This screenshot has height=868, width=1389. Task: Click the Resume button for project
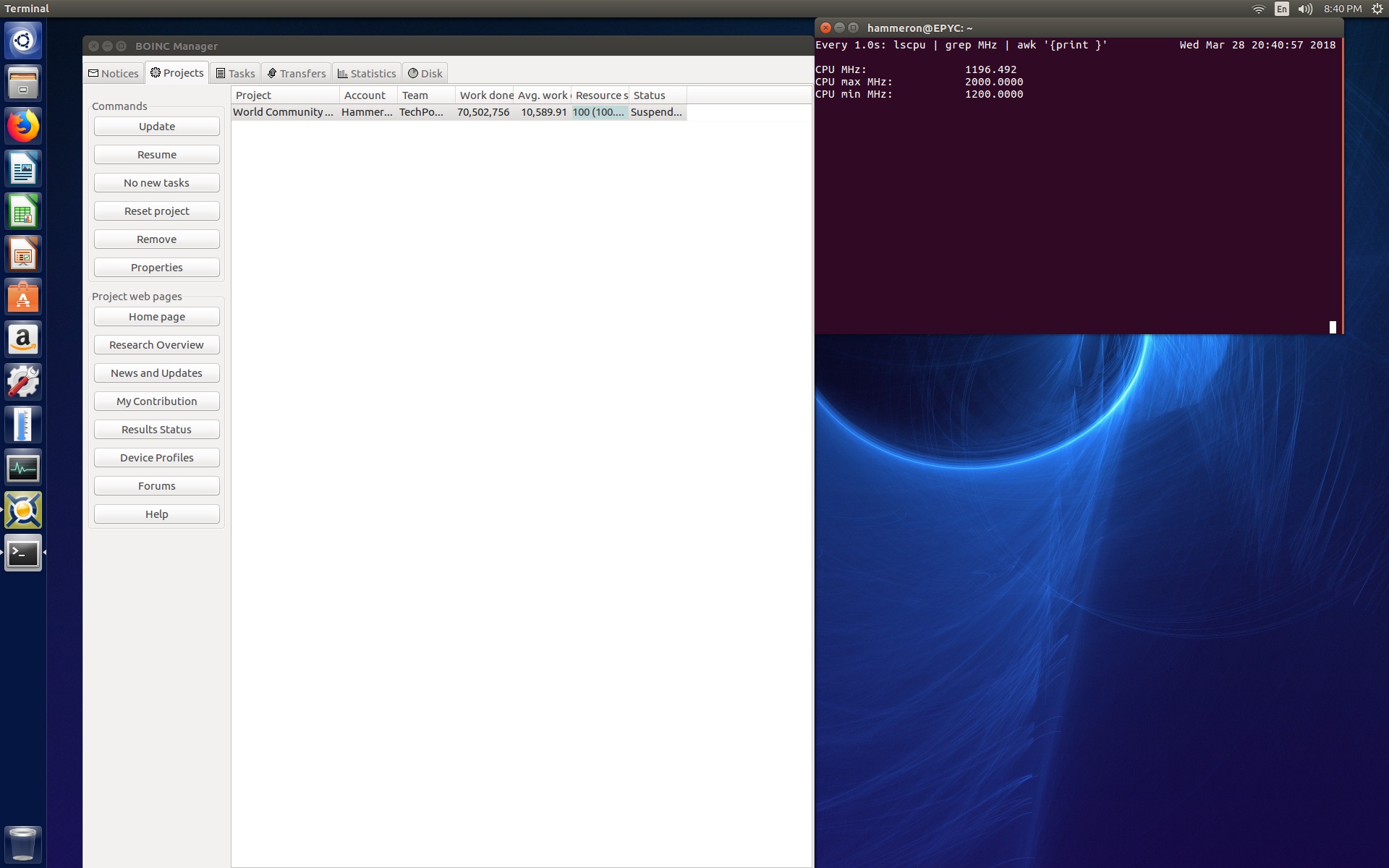156,154
